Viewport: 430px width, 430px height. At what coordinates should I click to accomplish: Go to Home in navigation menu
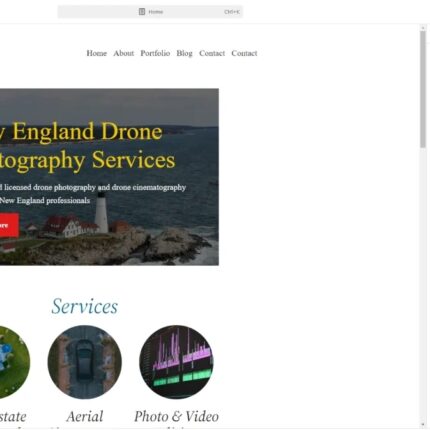[97, 53]
